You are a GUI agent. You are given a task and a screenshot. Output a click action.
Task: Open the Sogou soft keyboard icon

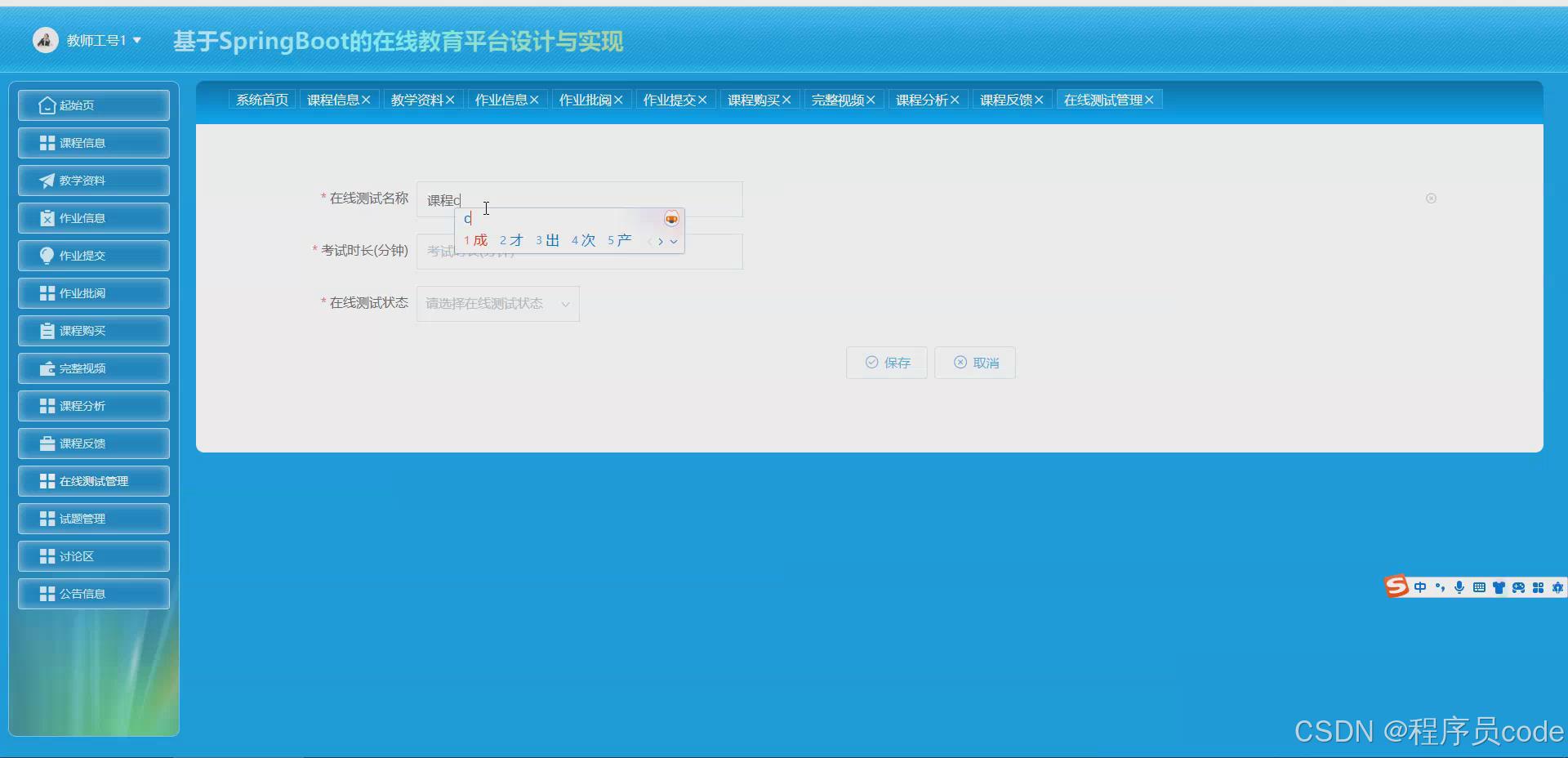1479,587
